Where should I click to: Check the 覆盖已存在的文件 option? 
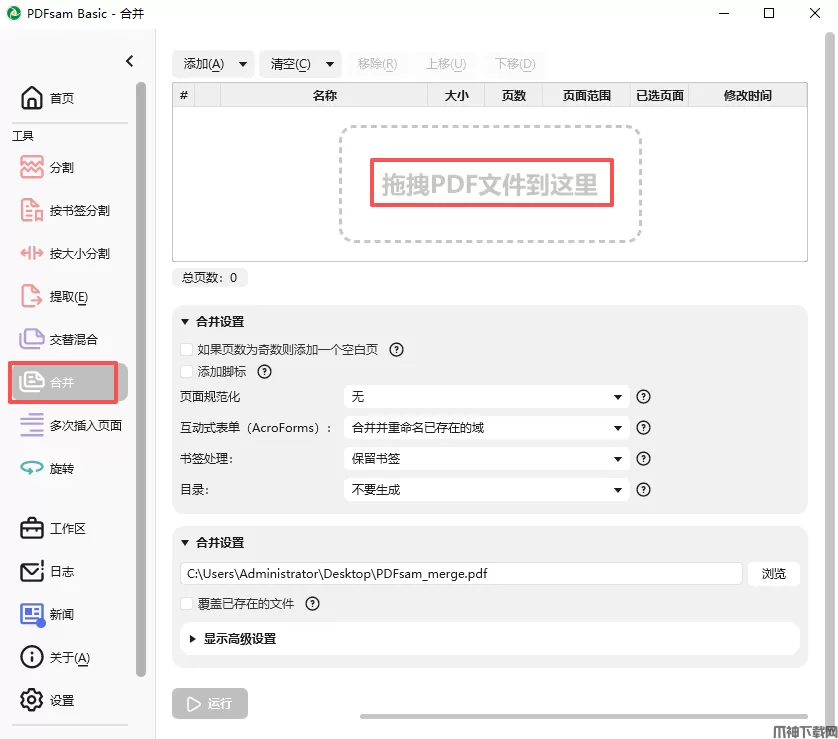pos(187,604)
